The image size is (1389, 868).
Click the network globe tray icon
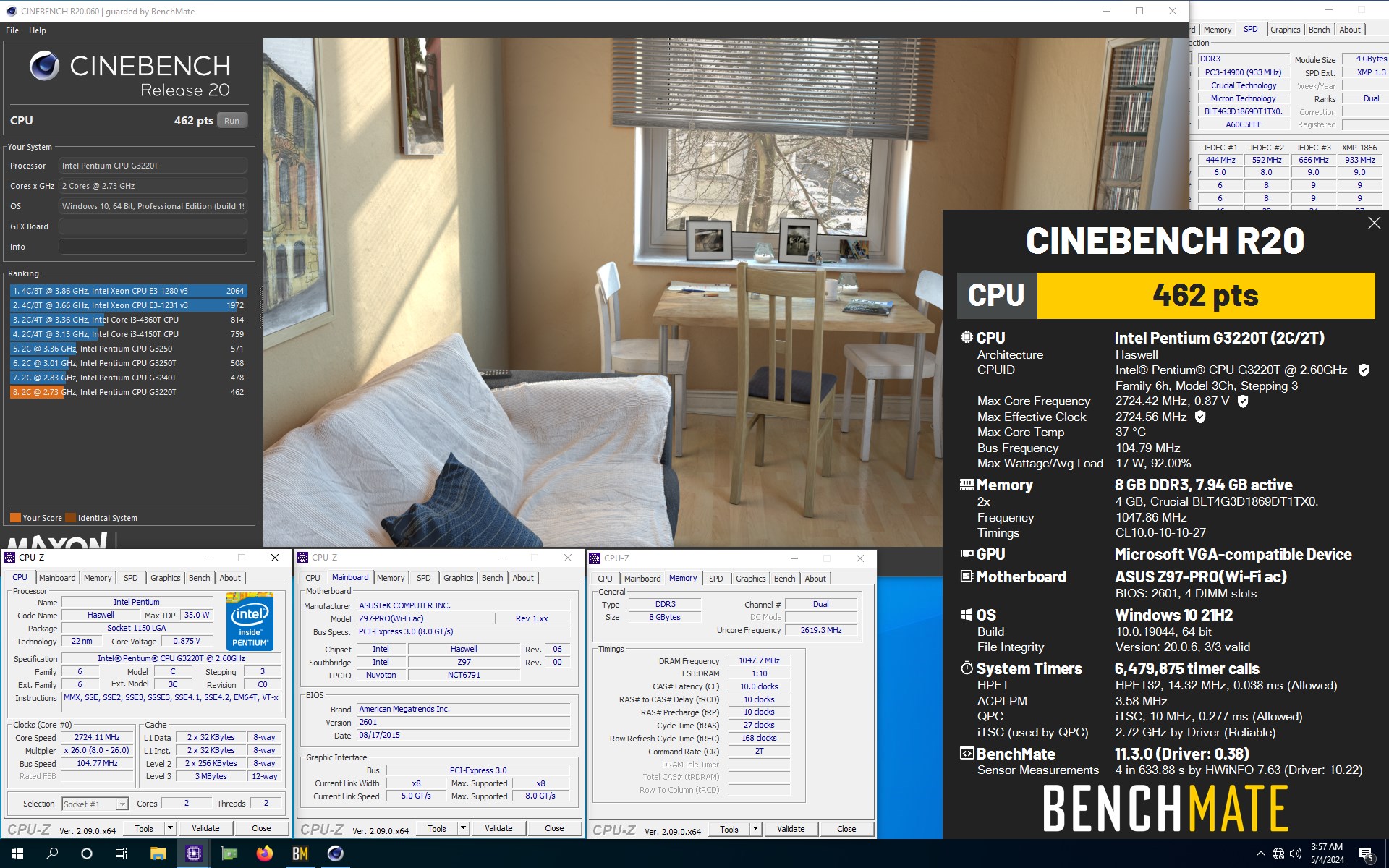coord(1278,854)
